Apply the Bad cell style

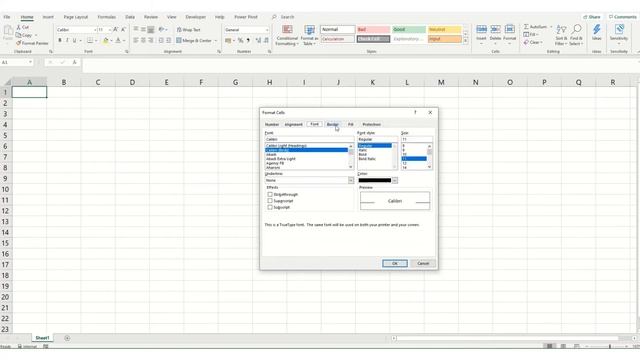(373, 29)
